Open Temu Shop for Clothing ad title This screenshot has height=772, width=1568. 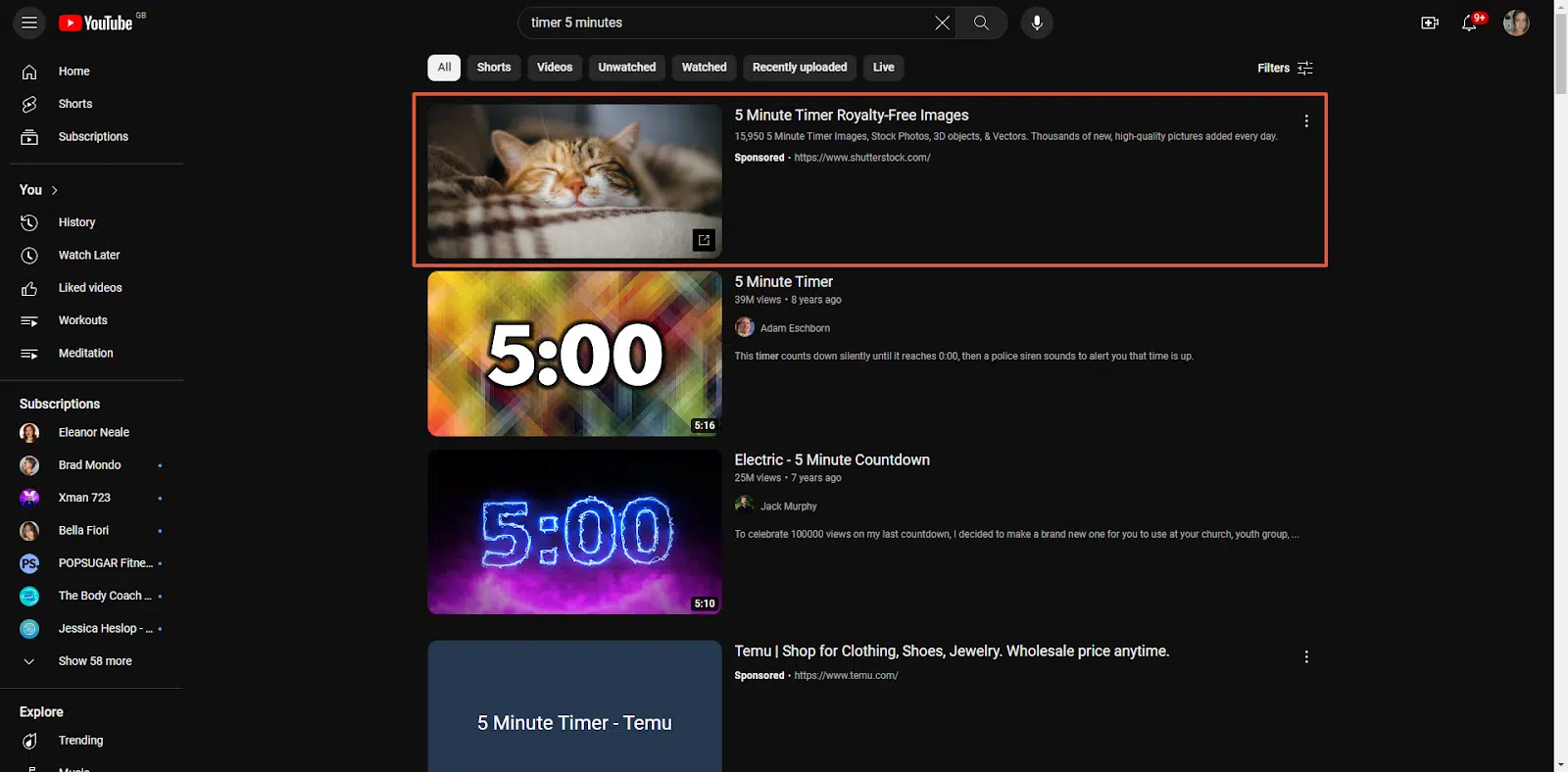[952, 651]
